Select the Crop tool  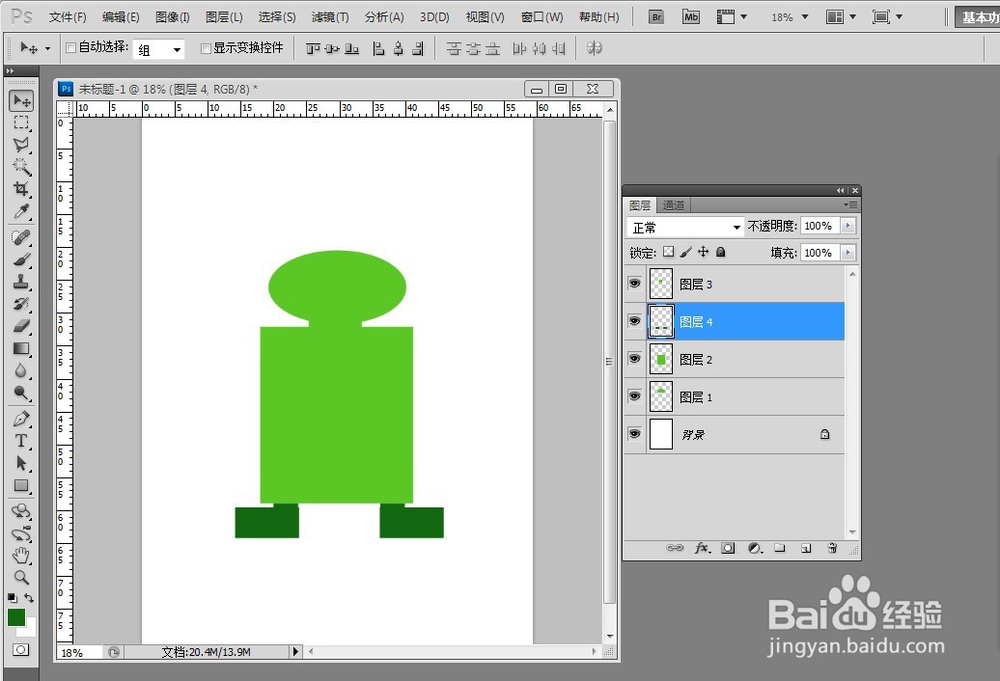(x=21, y=189)
